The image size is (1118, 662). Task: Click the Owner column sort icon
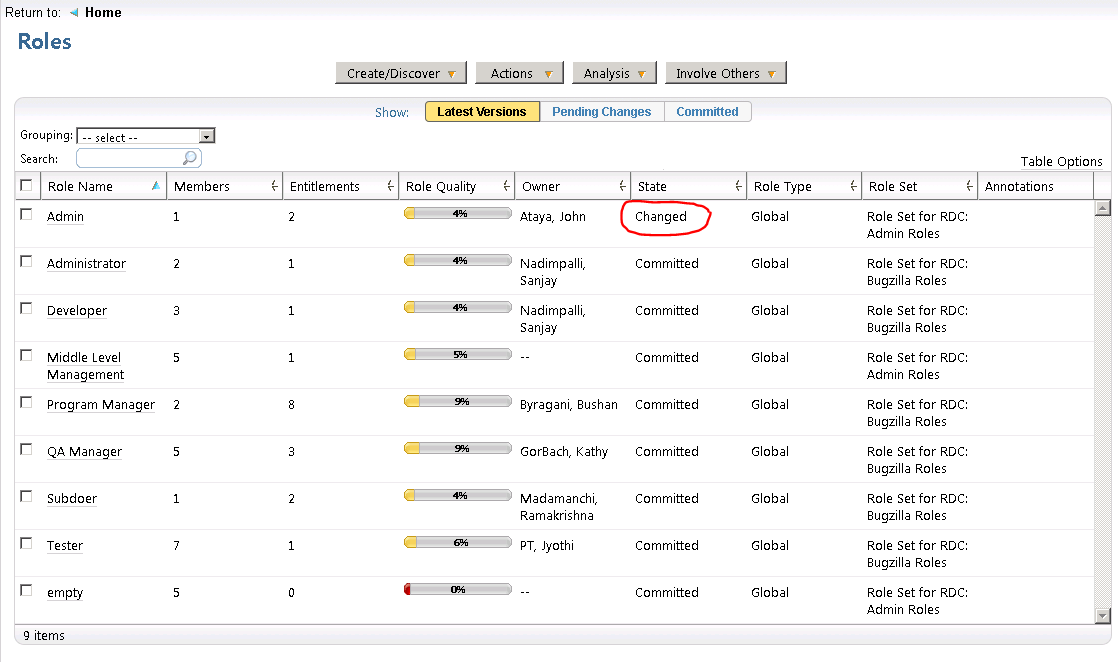coord(622,187)
